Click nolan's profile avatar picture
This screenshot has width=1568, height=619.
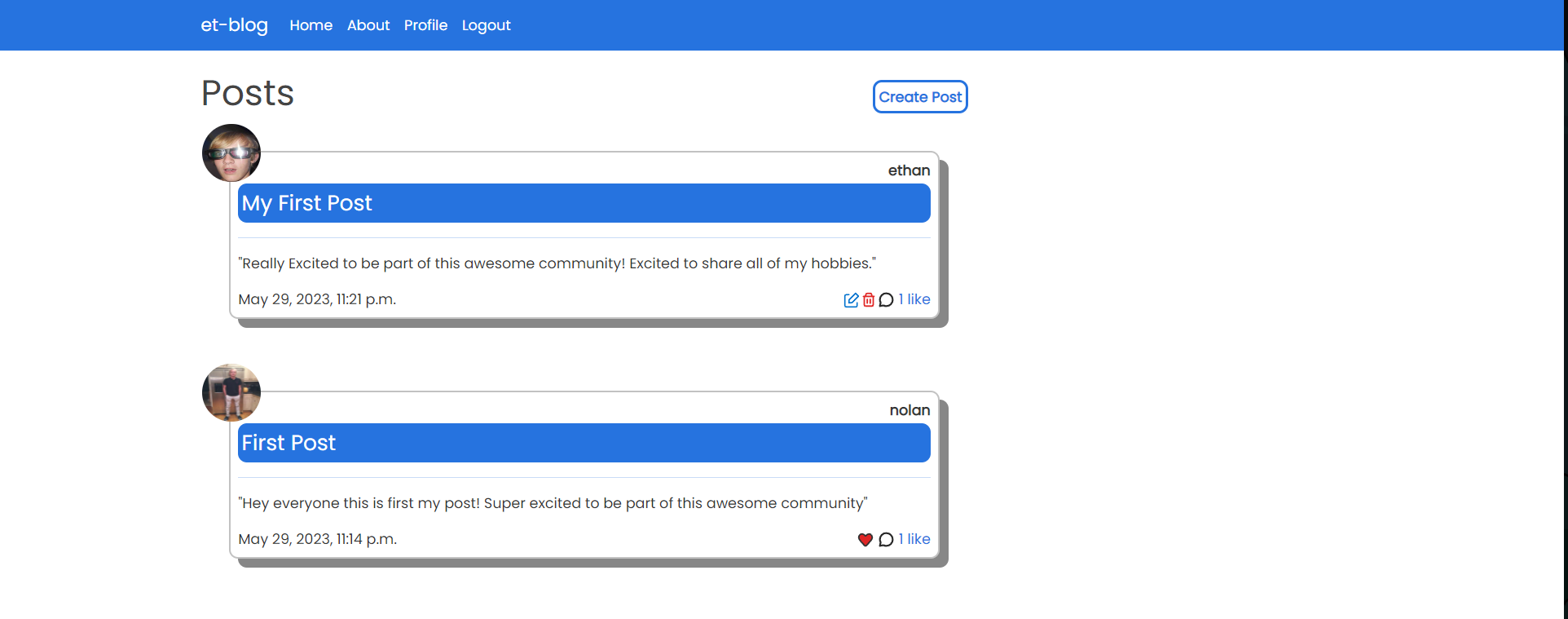coord(231,393)
